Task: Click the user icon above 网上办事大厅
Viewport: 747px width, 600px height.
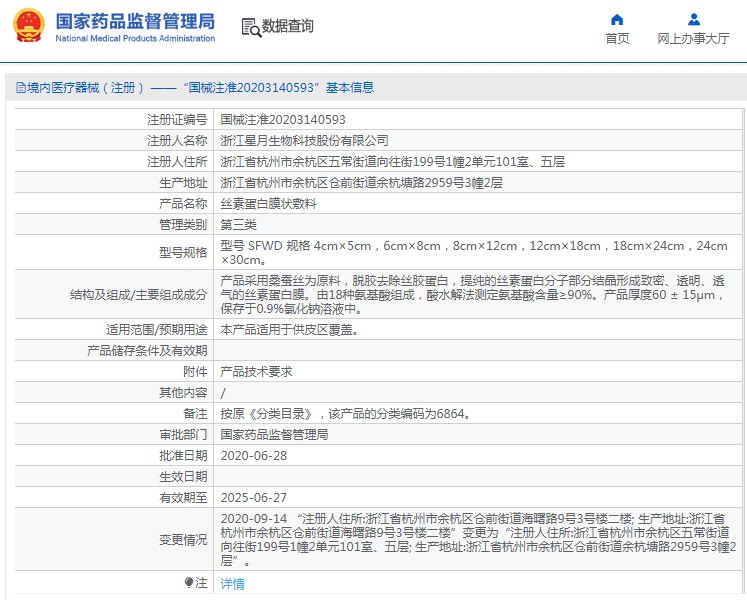Action: click(x=694, y=20)
